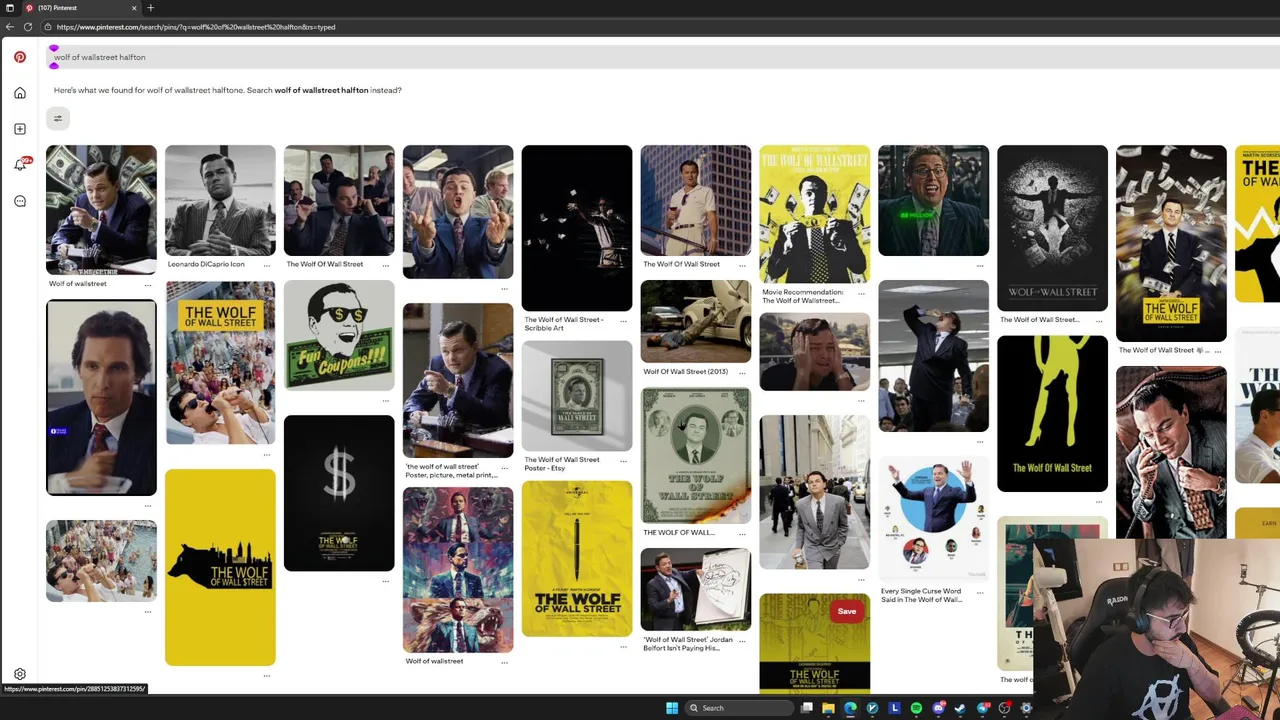1280x720 pixels.
Task: Open the search filters button
Action: [x=58, y=119]
